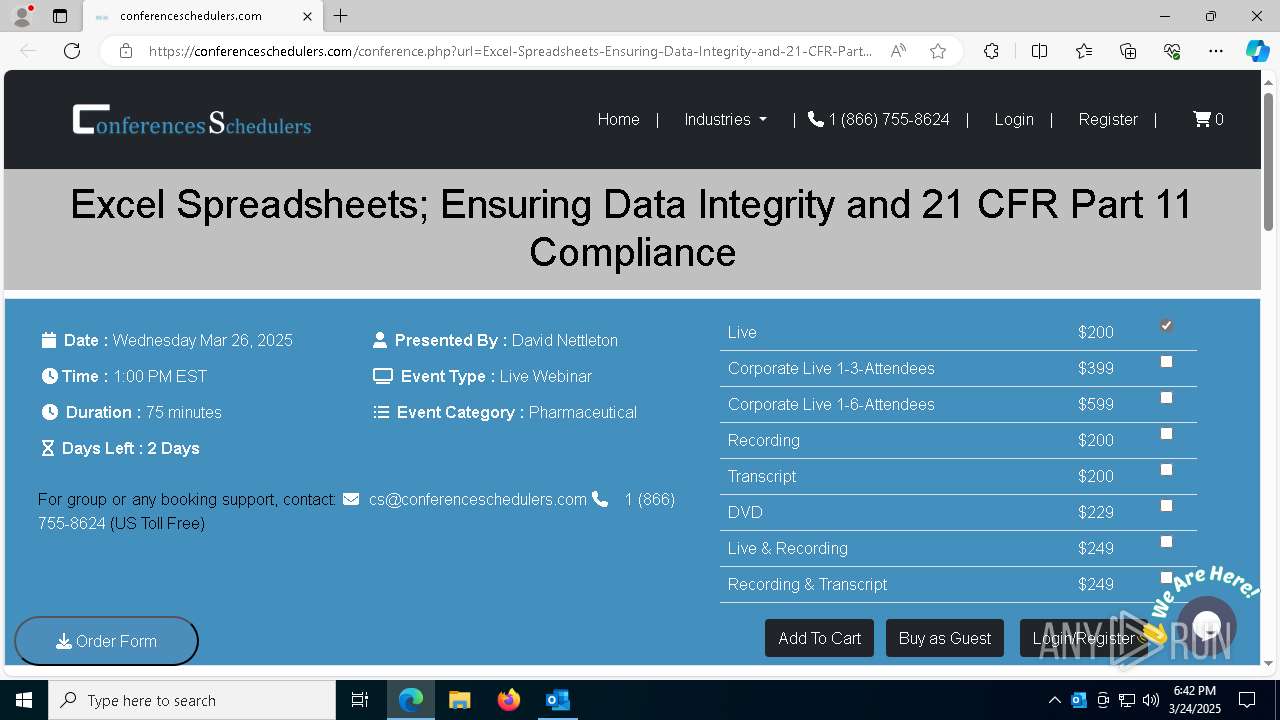Toggle split screen view
The width and height of the screenshot is (1280, 720).
[1039, 51]
